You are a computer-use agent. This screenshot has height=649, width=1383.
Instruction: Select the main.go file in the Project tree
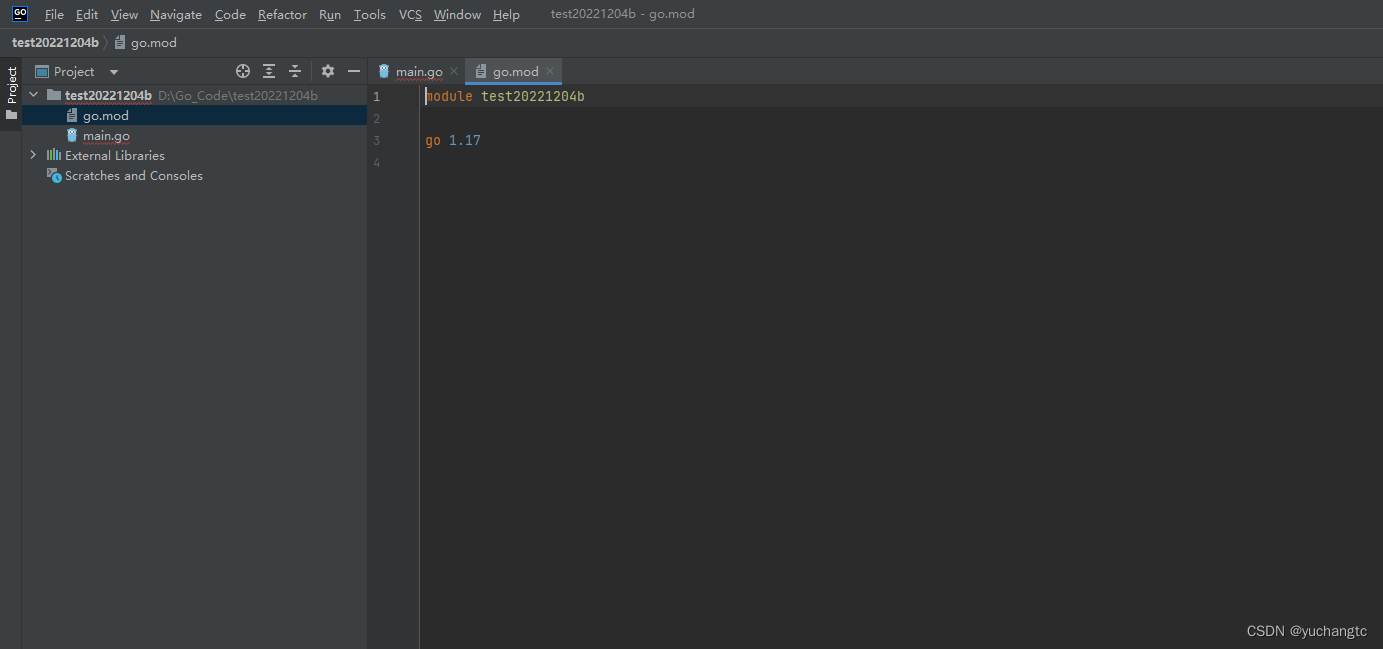pos(105,135)
